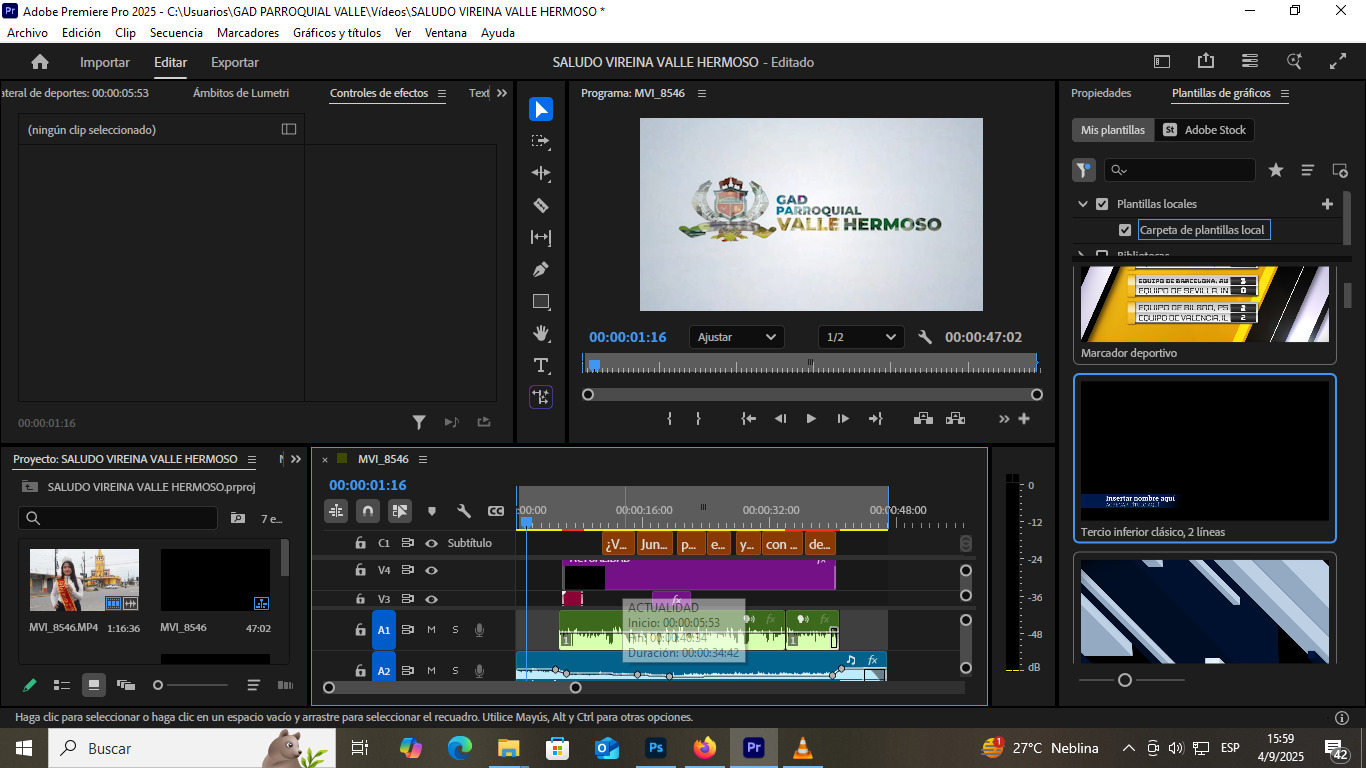Select the Ripple Edit tool
Screen dimensions: 1366x768
(541, 173)
